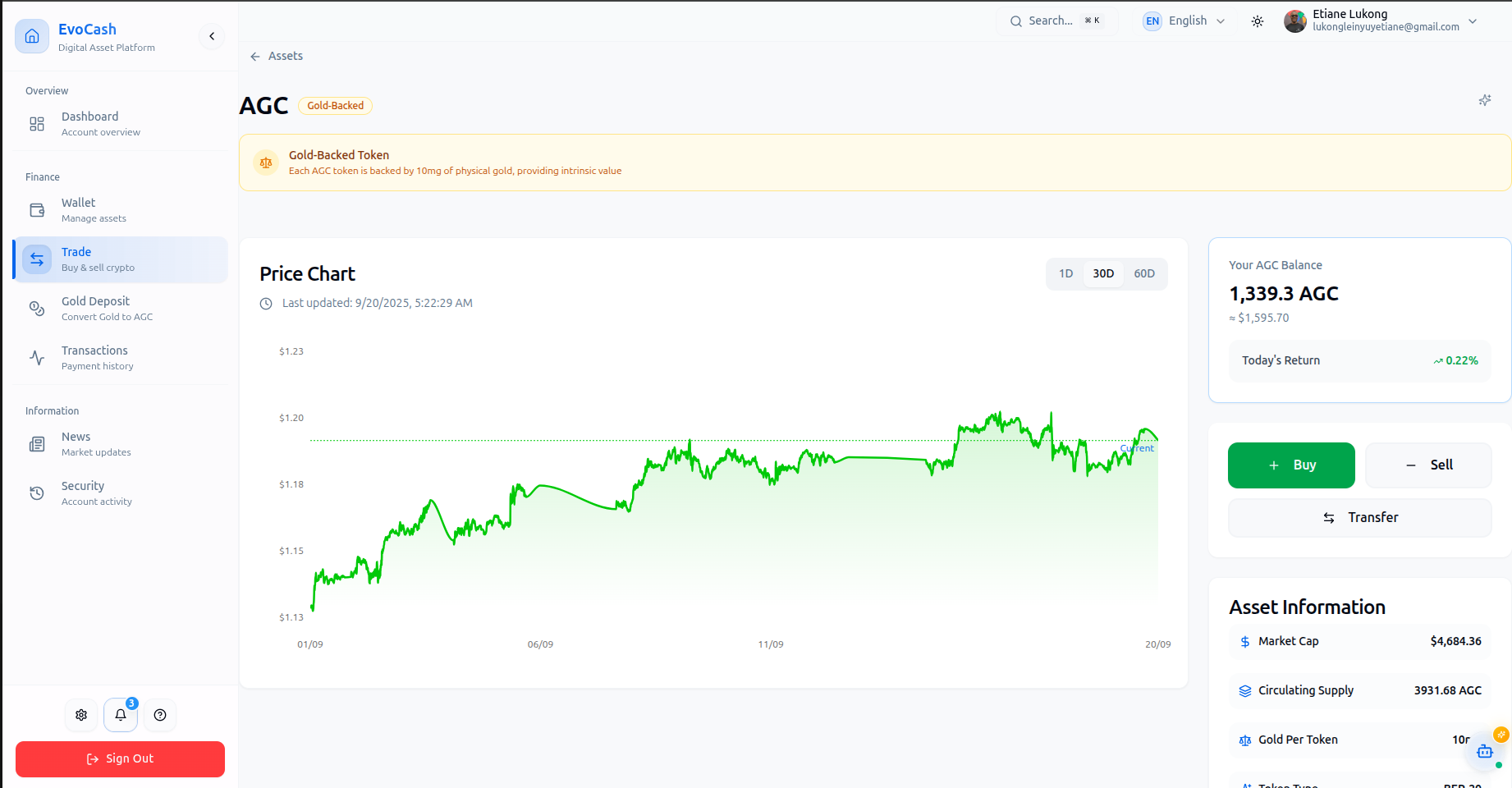Screen dimensions: 1512x788
Task: Open Transactions payment history item
Action: 121,358
